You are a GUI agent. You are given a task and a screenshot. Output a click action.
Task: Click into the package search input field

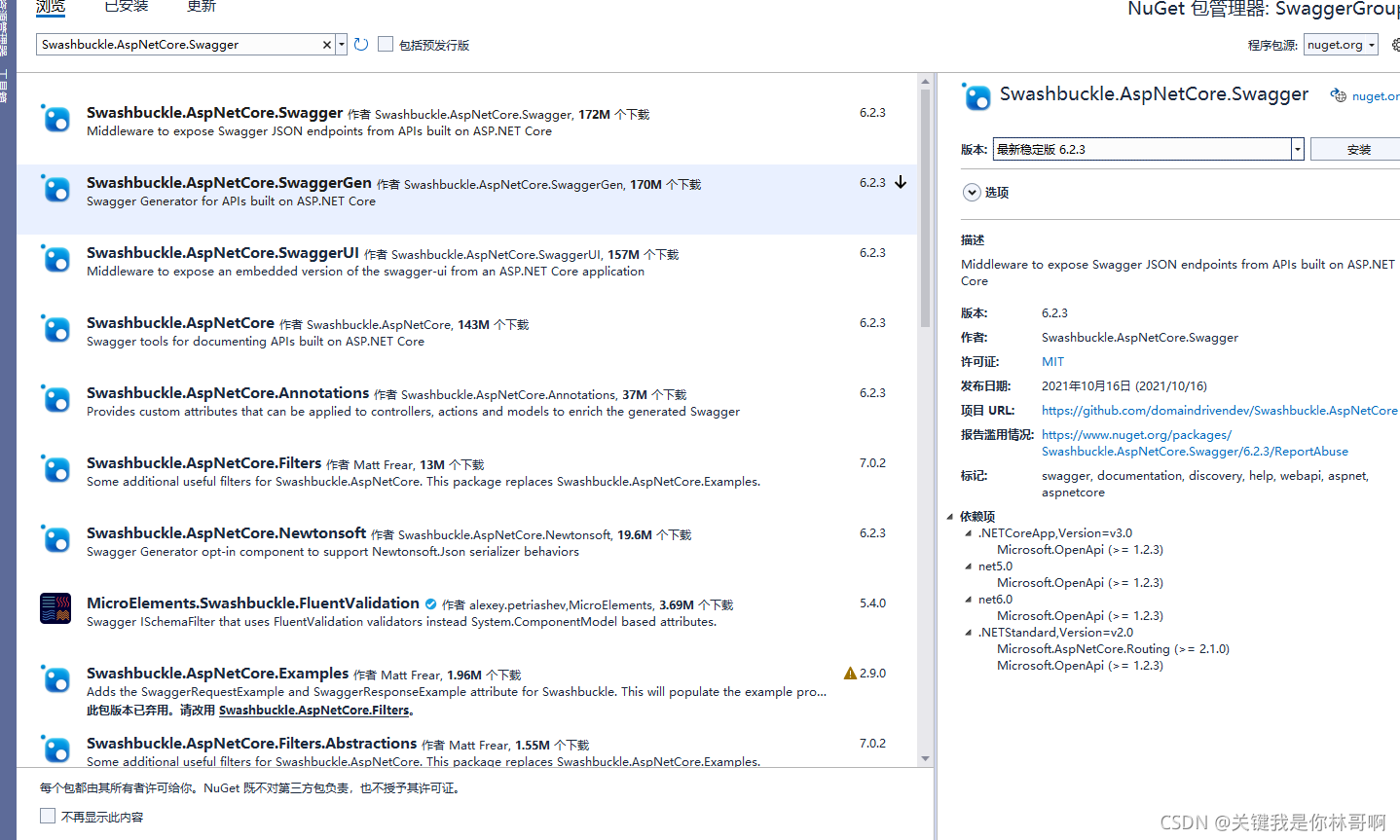point(180,45)
